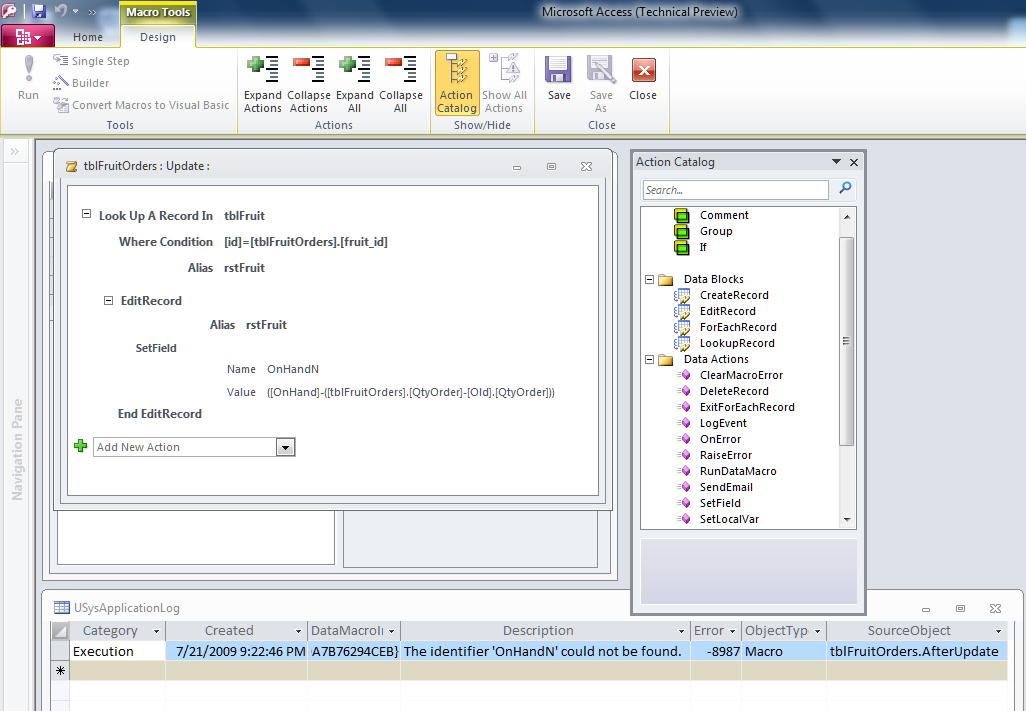Select RunDataMacro action

[738, 471]
